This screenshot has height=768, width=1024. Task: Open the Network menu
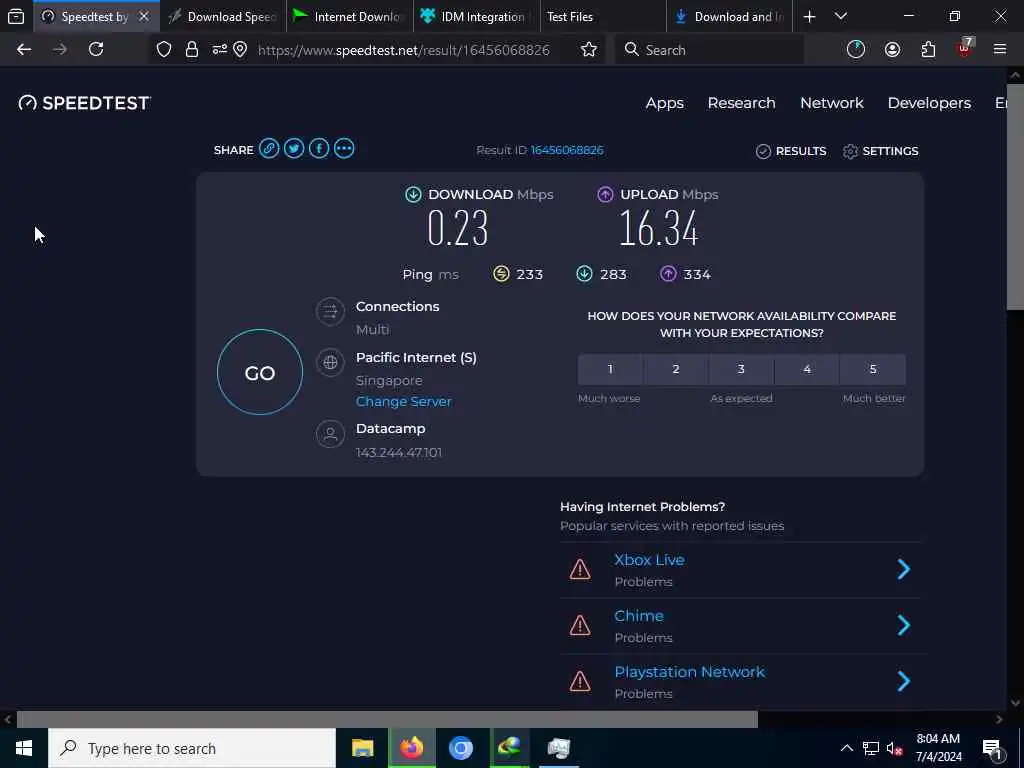click(832, 103)
